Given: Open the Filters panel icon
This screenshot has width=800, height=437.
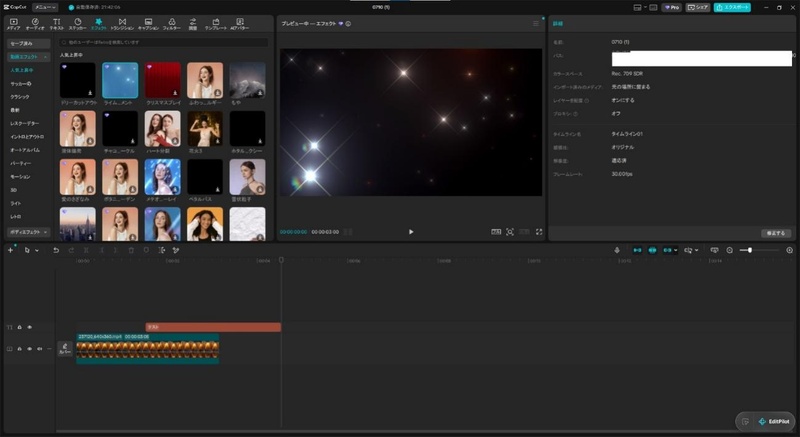Looking at the screenshot, I should (x=171, y=23).
